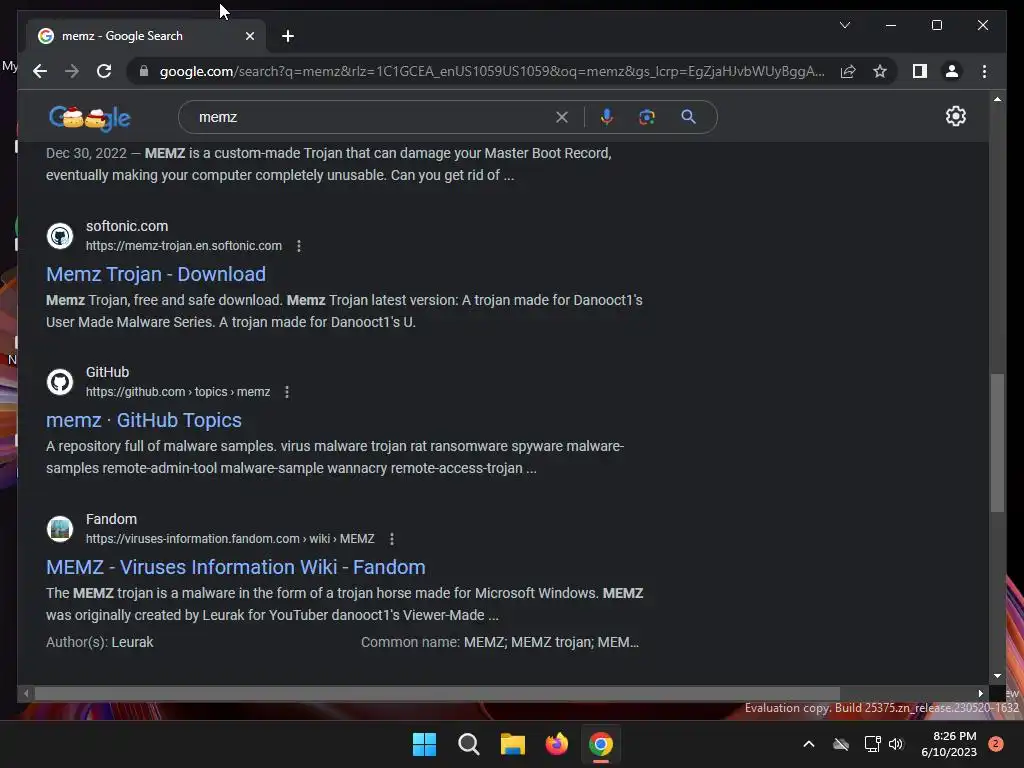The width and height of the screenshot is (1024, 768).
Task: Open the tab search chevron dropdown
Action: click(x=844, y=25)
